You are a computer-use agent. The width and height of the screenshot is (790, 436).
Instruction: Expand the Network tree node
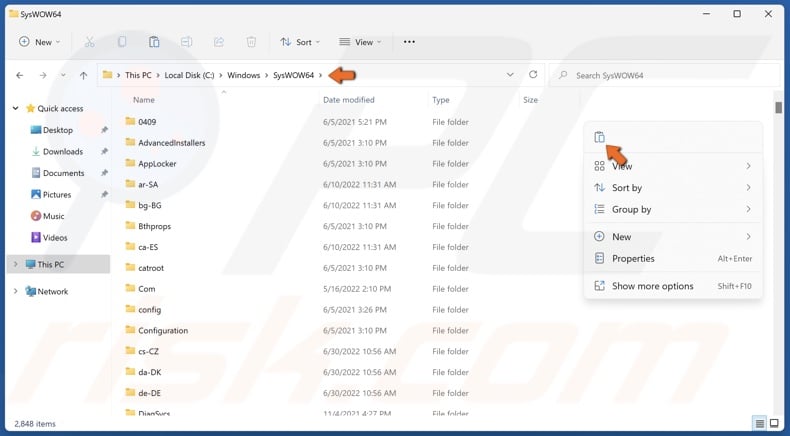tap(16, 291)
